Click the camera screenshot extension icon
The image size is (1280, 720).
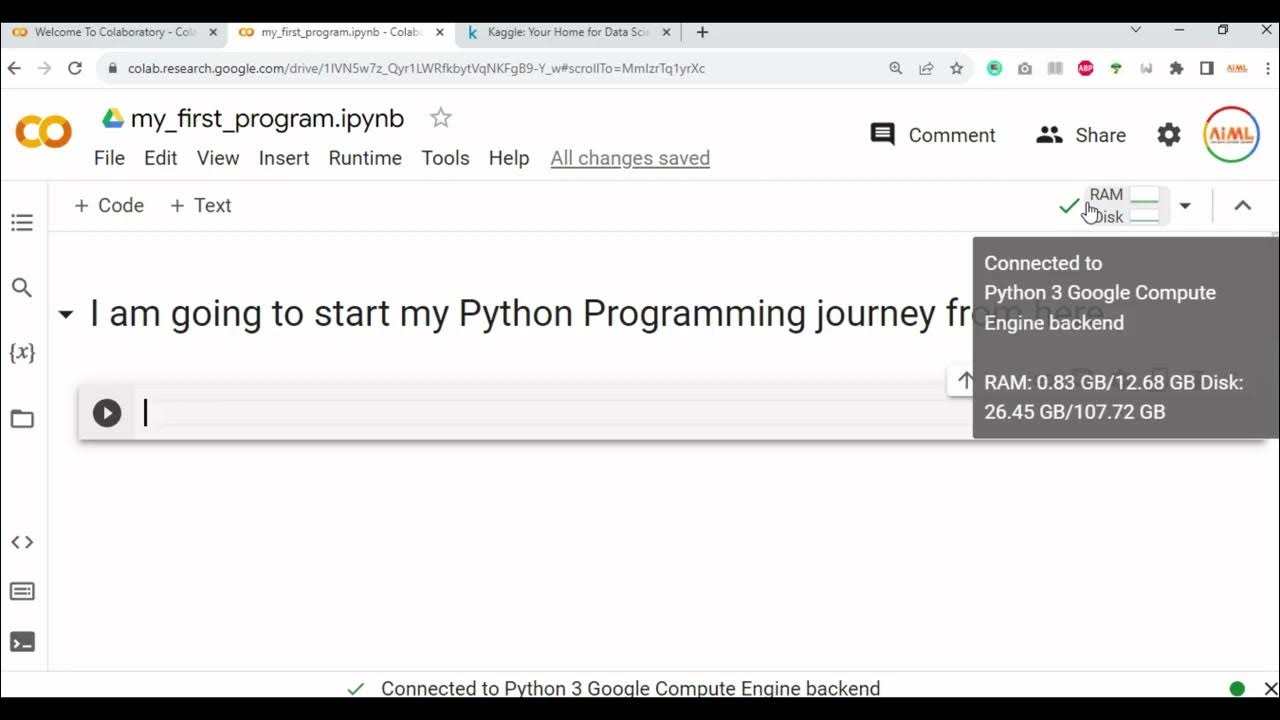pos(1025,68)
